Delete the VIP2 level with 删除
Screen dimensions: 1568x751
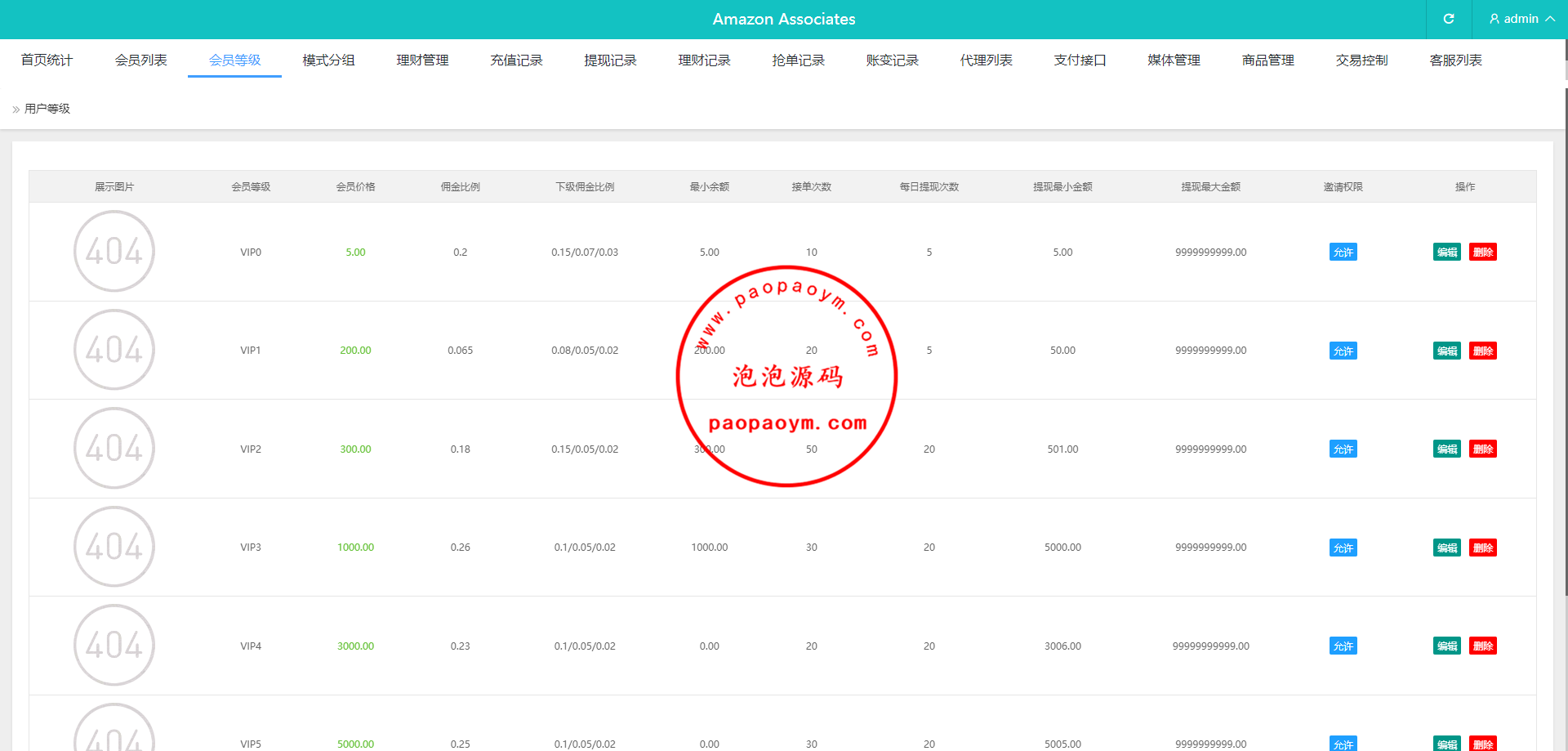1483,449
